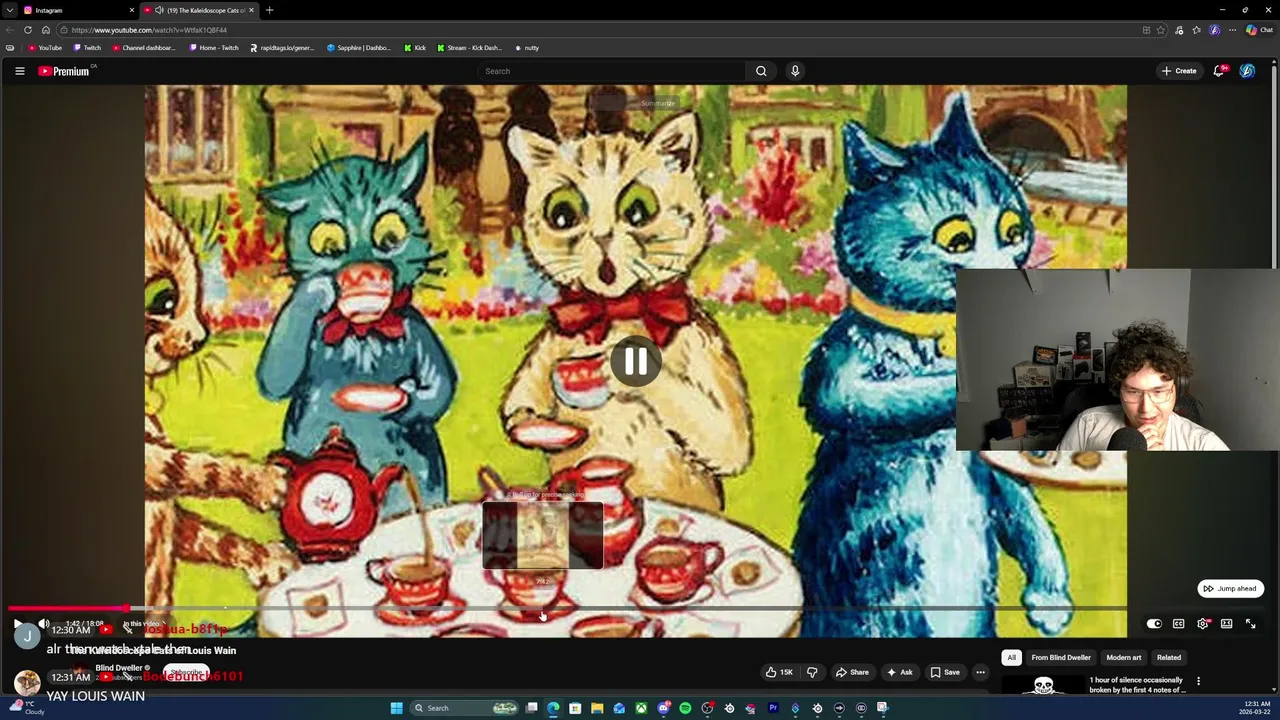Open the tab search dropdown arrow
Screen dimensions: 1280x720
click(9, 10)
